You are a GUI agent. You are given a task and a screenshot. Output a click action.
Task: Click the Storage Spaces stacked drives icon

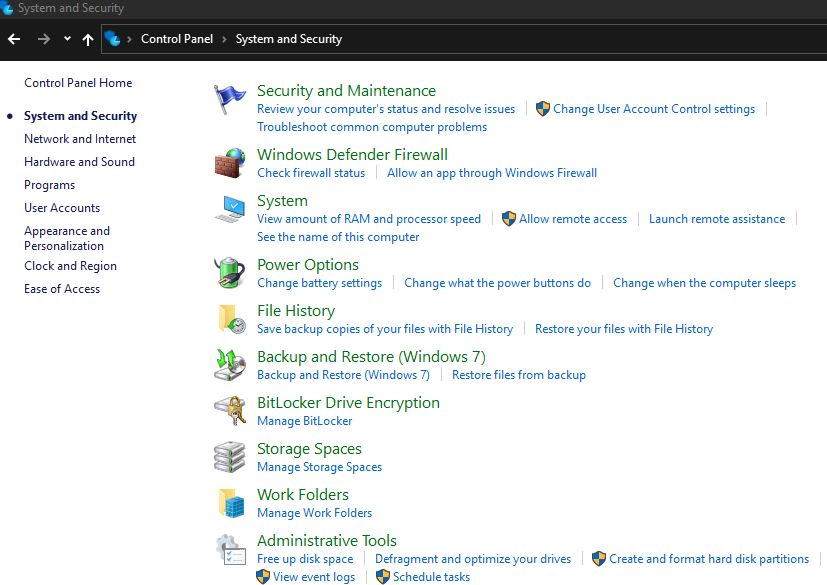[x=229, y=456]
